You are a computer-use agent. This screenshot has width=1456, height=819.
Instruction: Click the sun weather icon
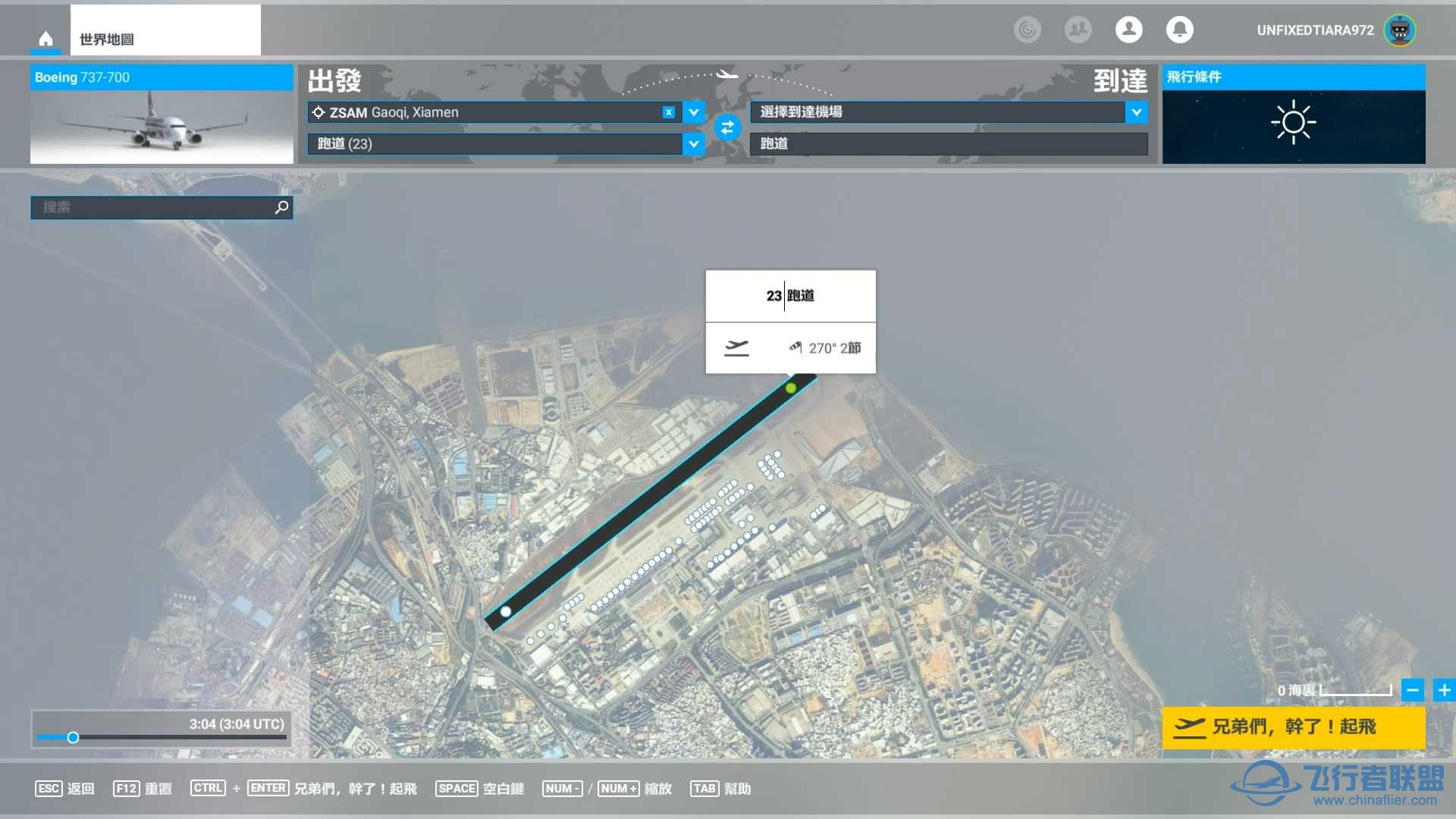1294,122
